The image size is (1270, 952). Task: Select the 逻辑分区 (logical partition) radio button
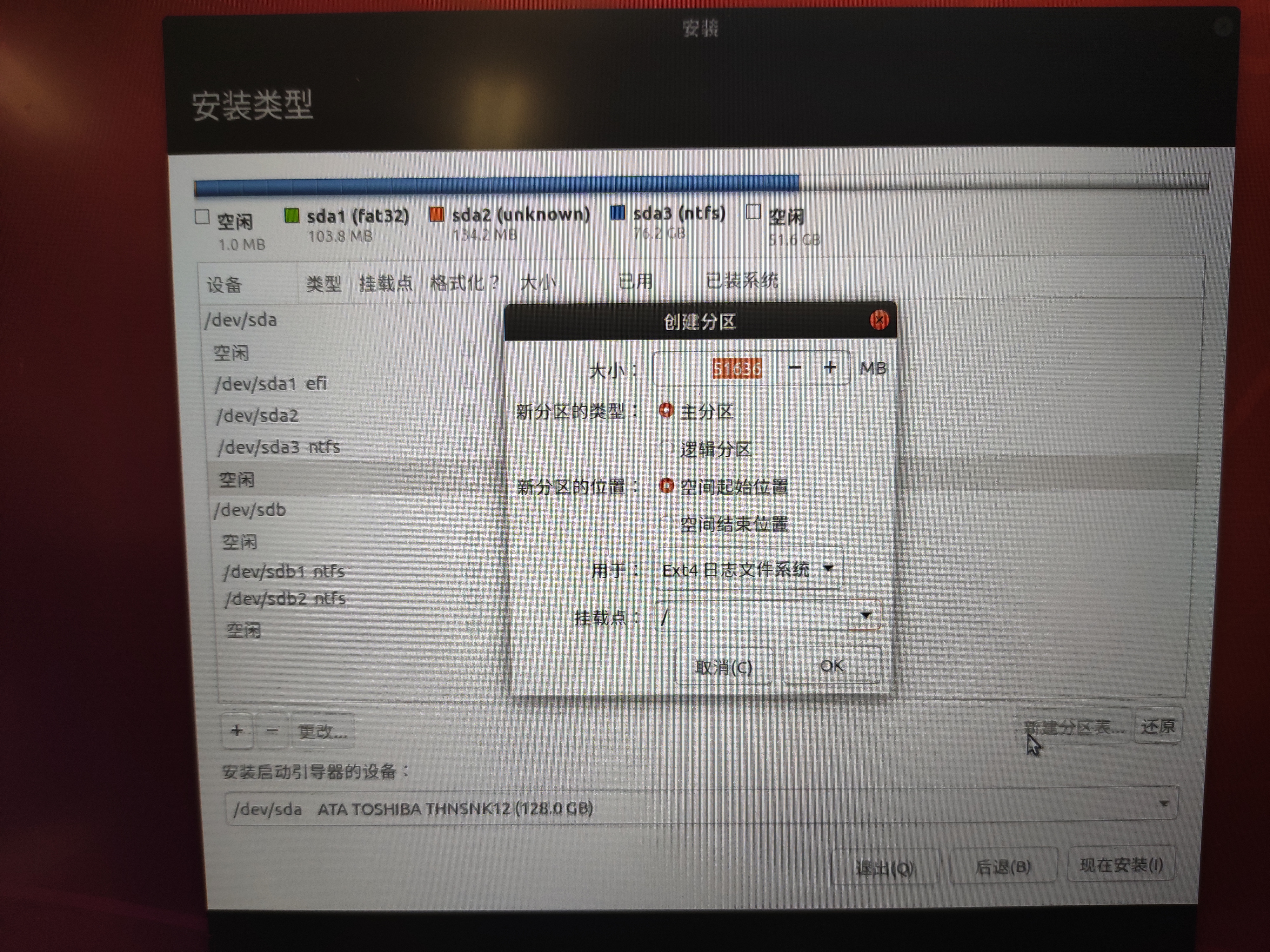coord(666,448)
